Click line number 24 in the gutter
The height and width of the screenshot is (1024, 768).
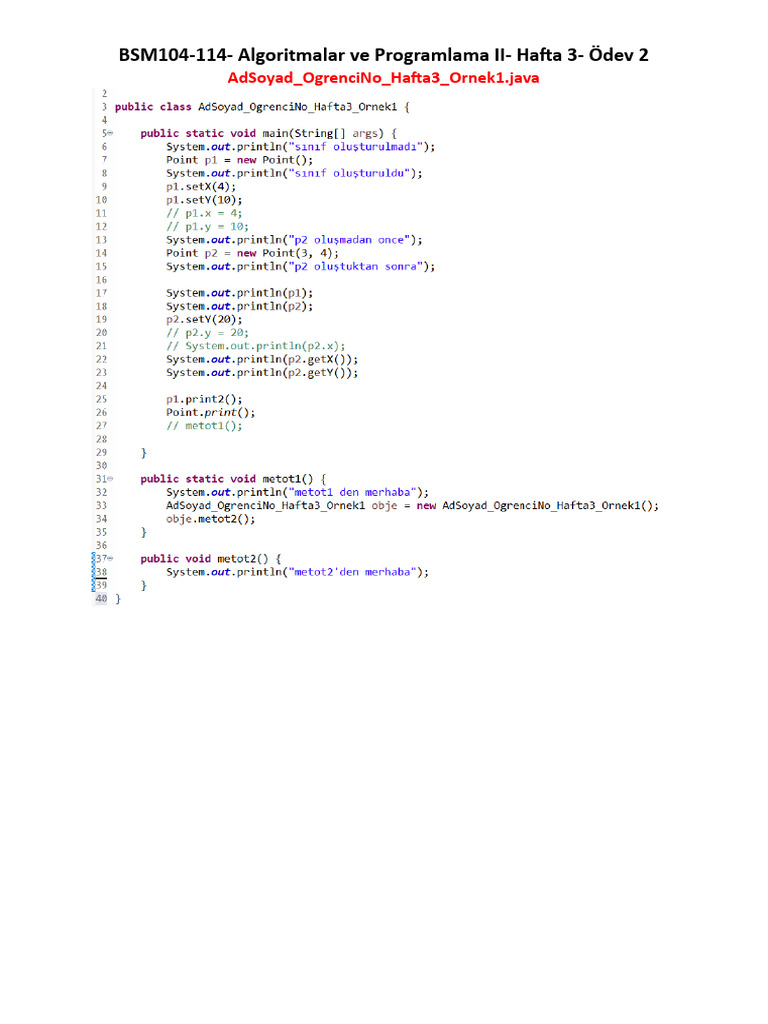point(101,386)
